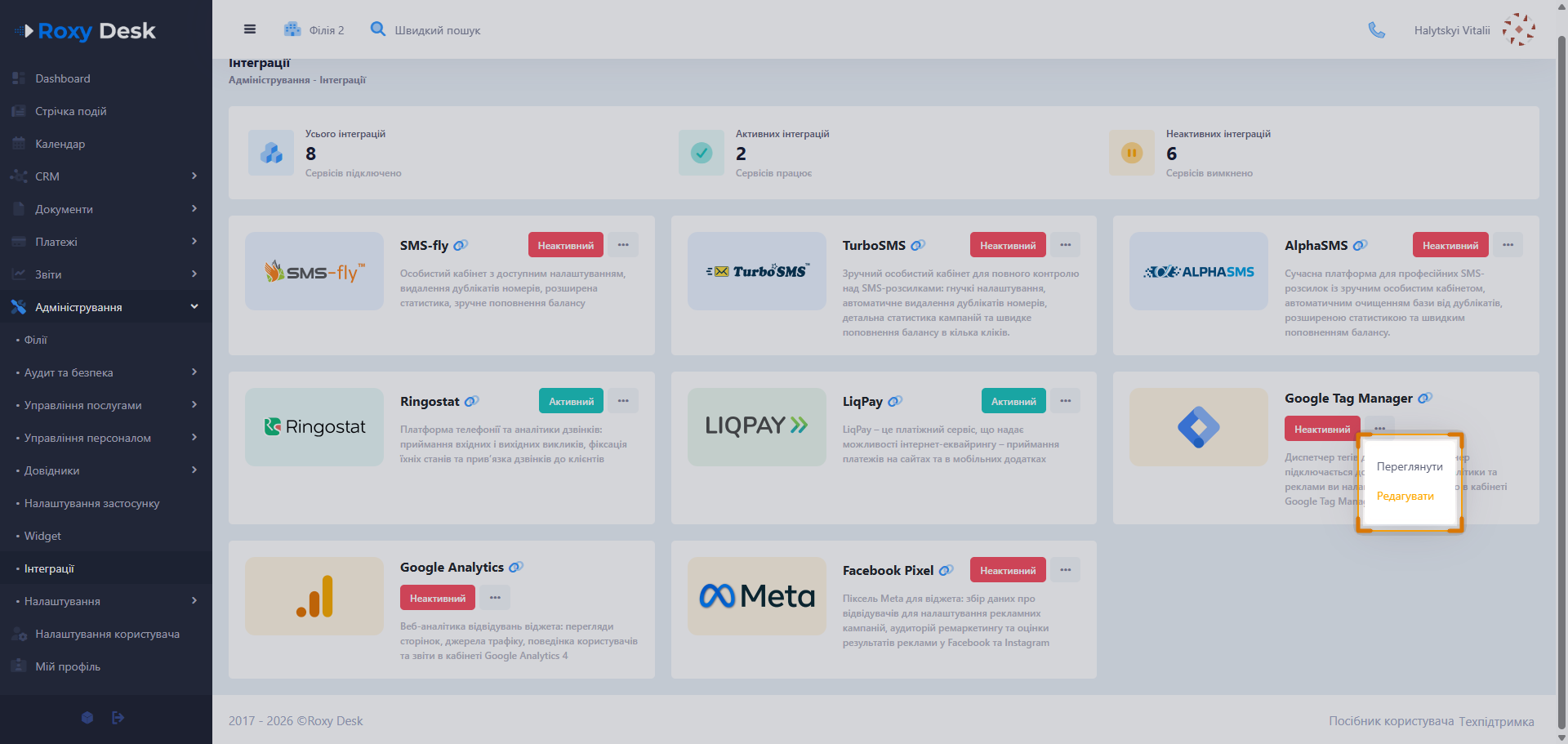Focus the Швидкий пошук search field
This screenshot has width=1568, height=744.
point(438,30)
